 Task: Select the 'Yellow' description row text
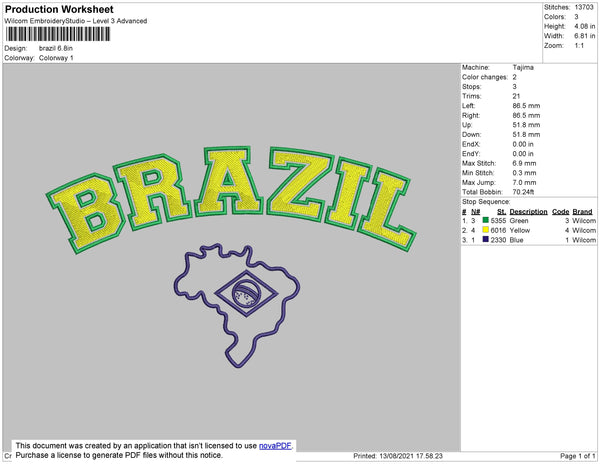(520, 230)
